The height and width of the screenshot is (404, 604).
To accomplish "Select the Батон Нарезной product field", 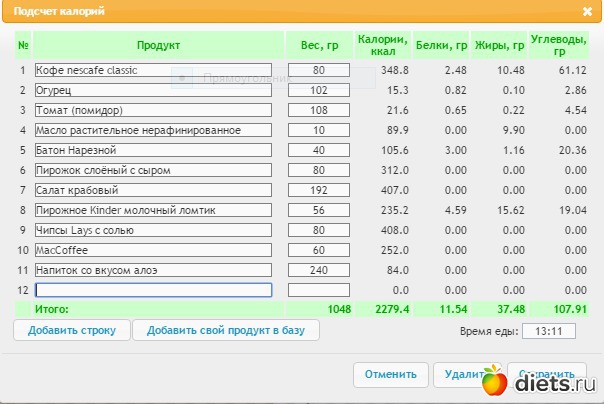I will (x=153, y=150).
